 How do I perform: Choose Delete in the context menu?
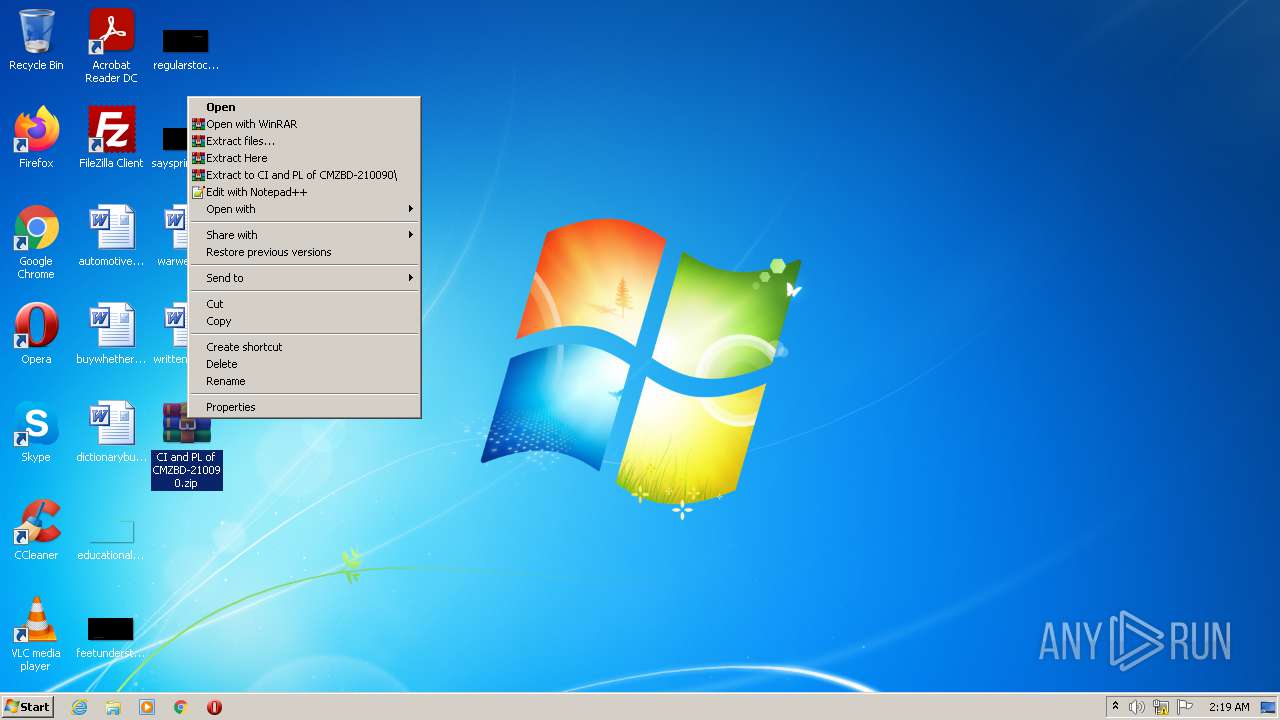[x=305, y=364]
